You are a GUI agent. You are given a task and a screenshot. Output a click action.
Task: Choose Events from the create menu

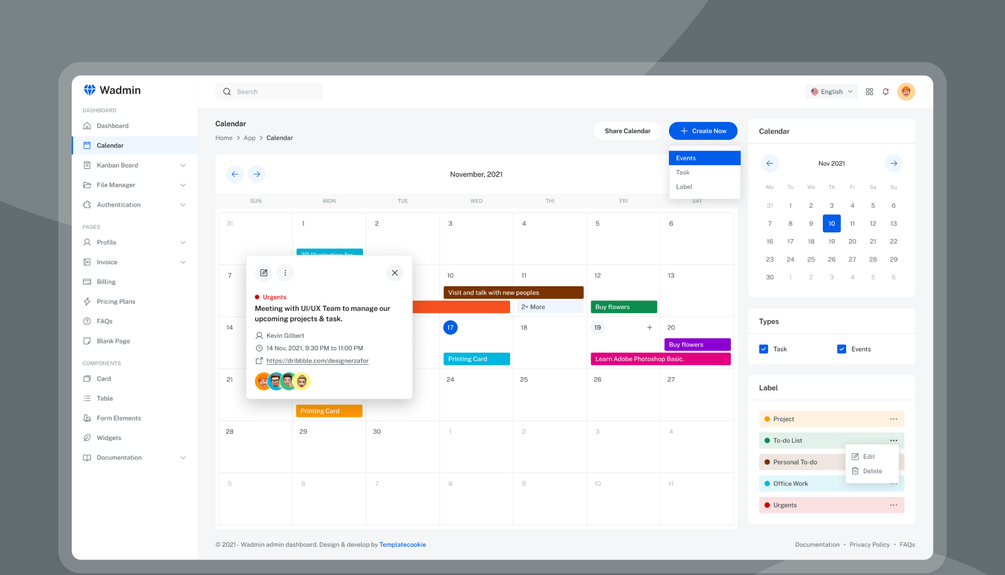pyautogui.click(x=704, y=158)
